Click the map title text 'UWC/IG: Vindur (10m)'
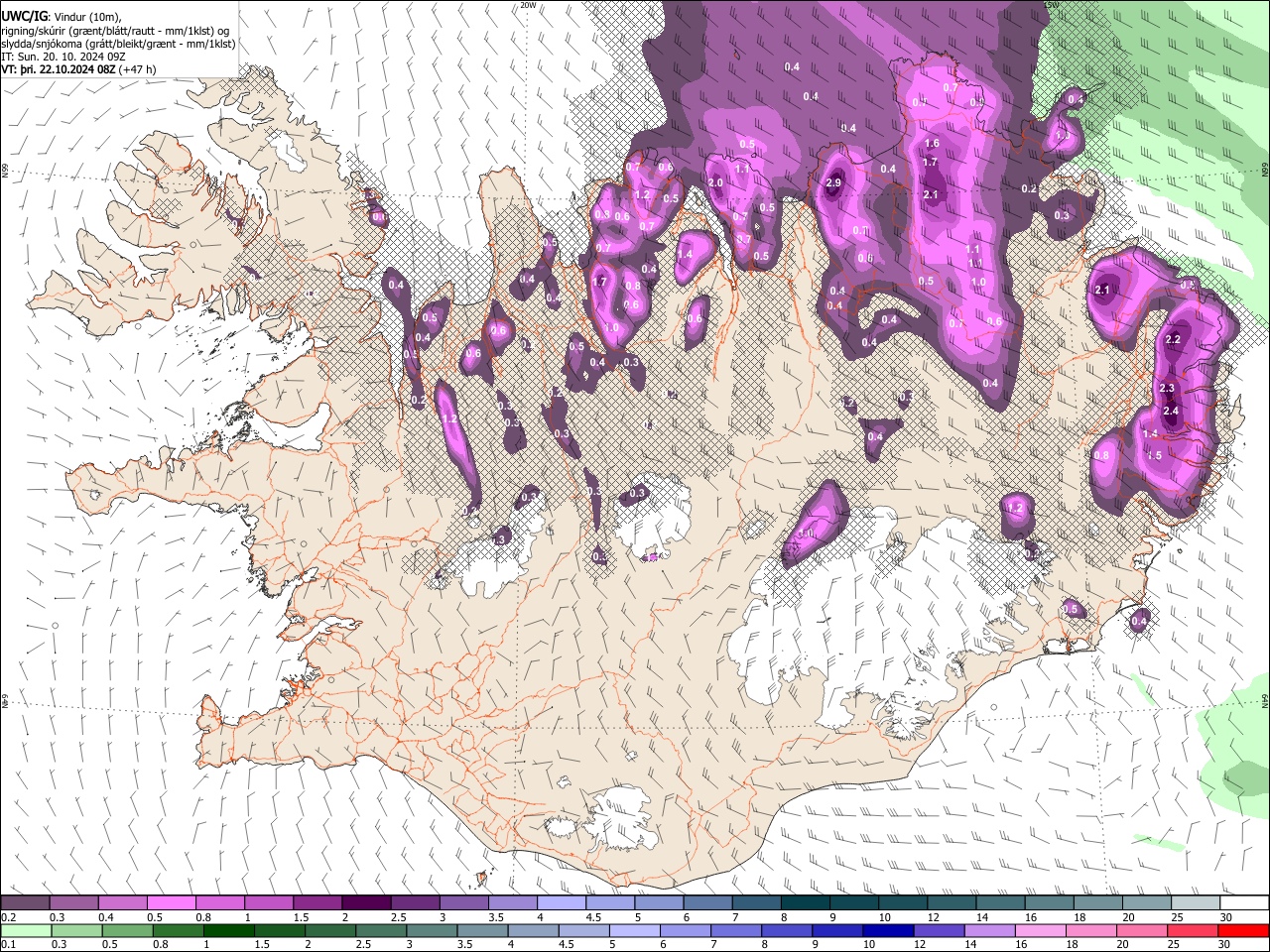 (x=62, y=17)
